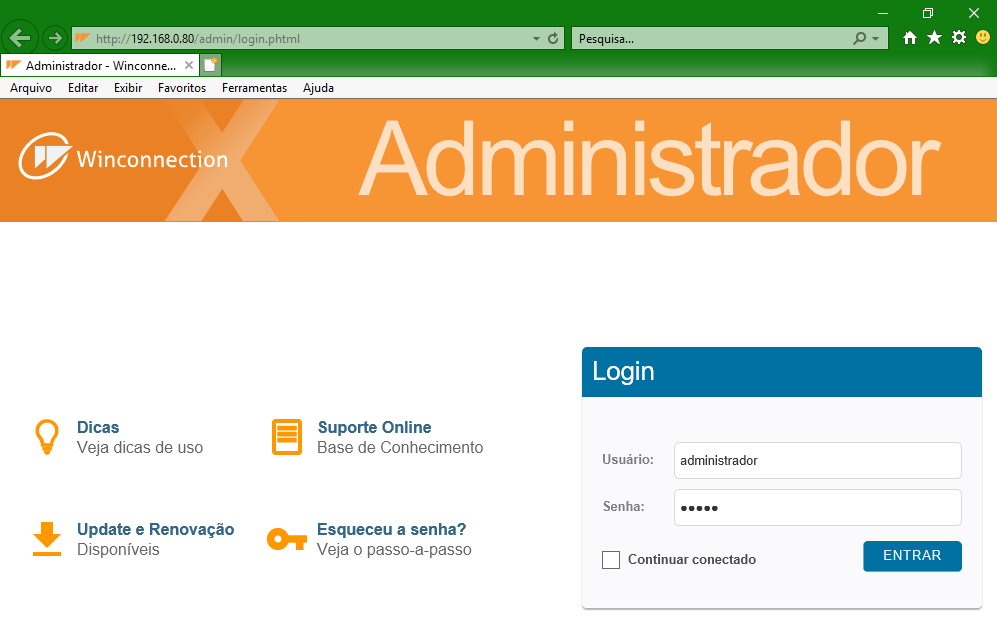This screenshot has height=627, width=997.
Task: Click the Suporte Online document icon
Action: [287, 437]
